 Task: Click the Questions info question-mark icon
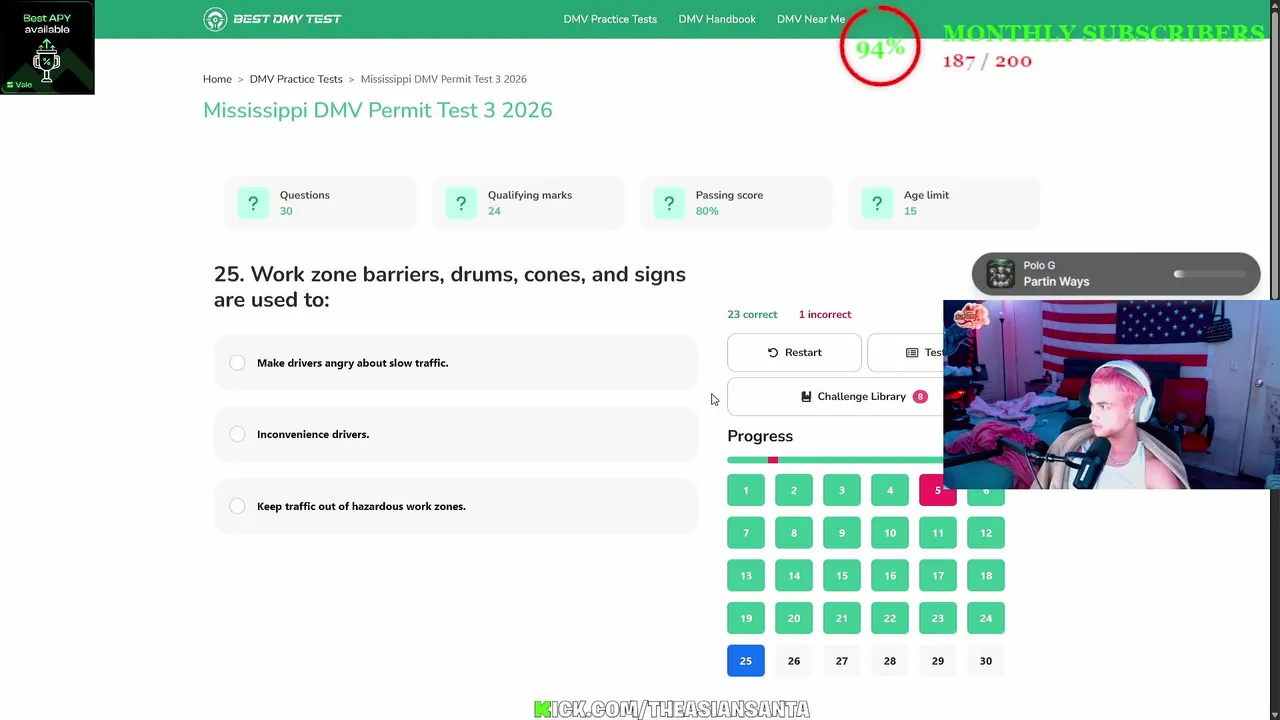(x=253, y=203)
